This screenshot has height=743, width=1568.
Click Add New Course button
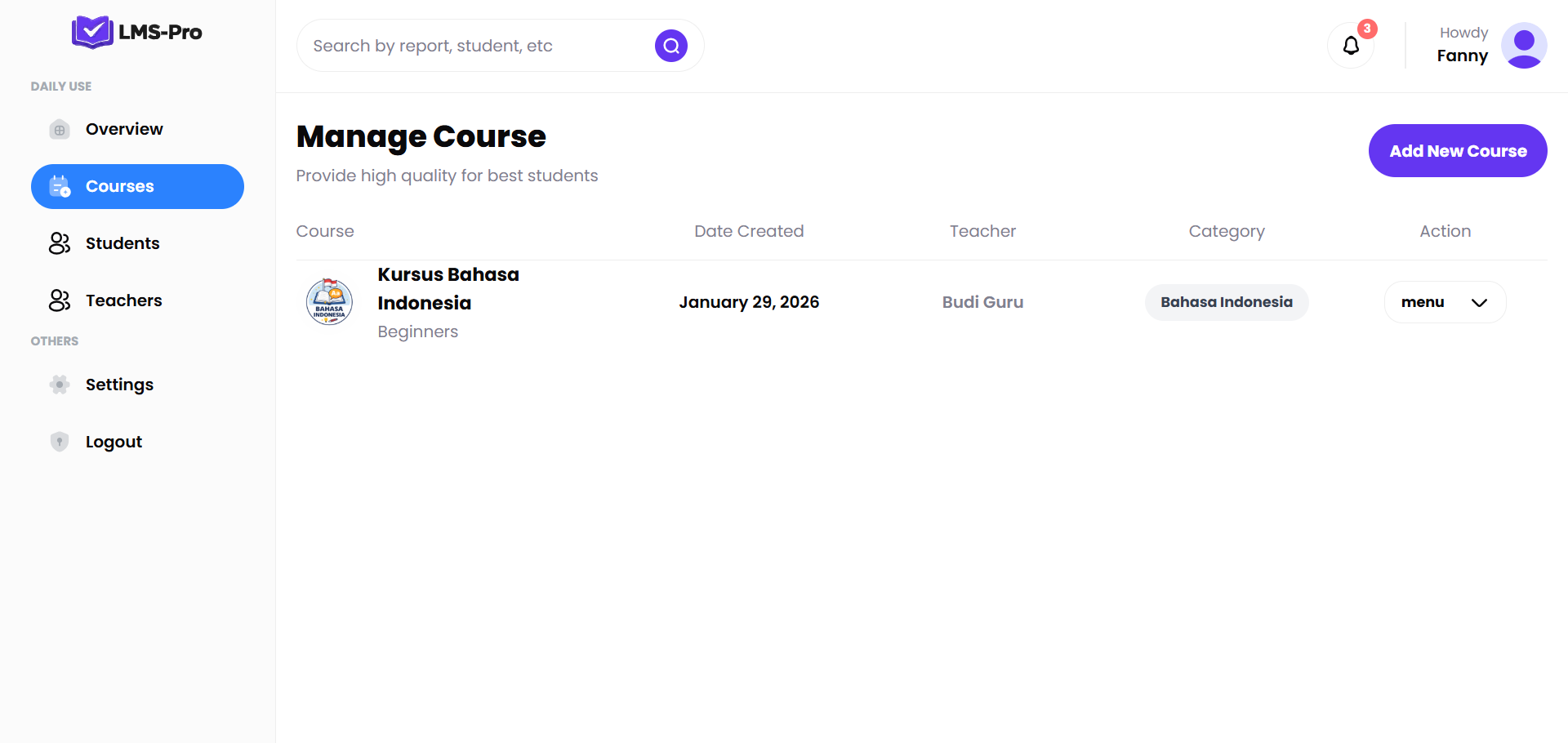tap(1458, 150)
